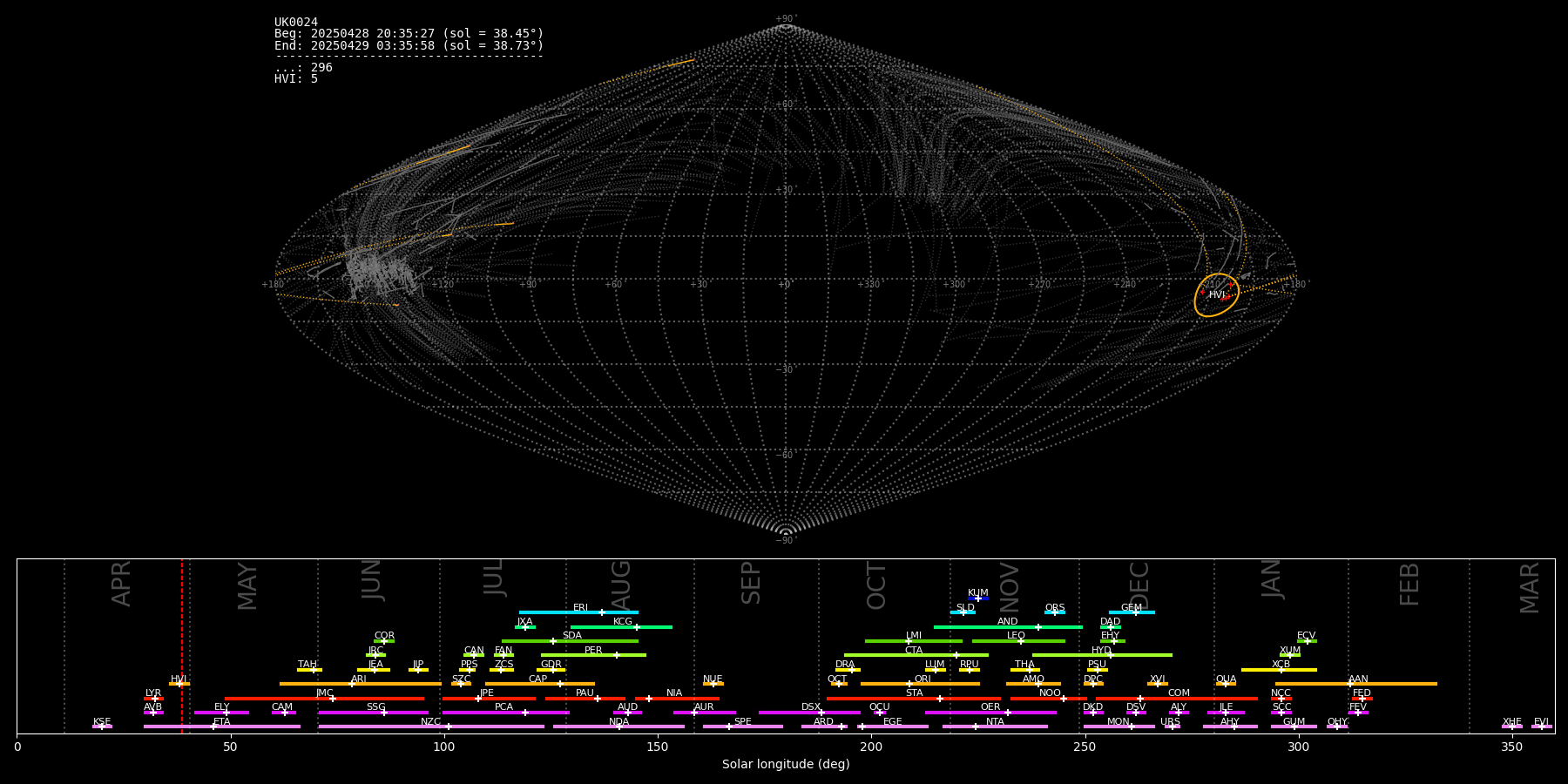The width and height of the screenshot is (1568, 784).
Task: Click the HVI radiant label inside the orange ellipse
Action: [1217, 295]
